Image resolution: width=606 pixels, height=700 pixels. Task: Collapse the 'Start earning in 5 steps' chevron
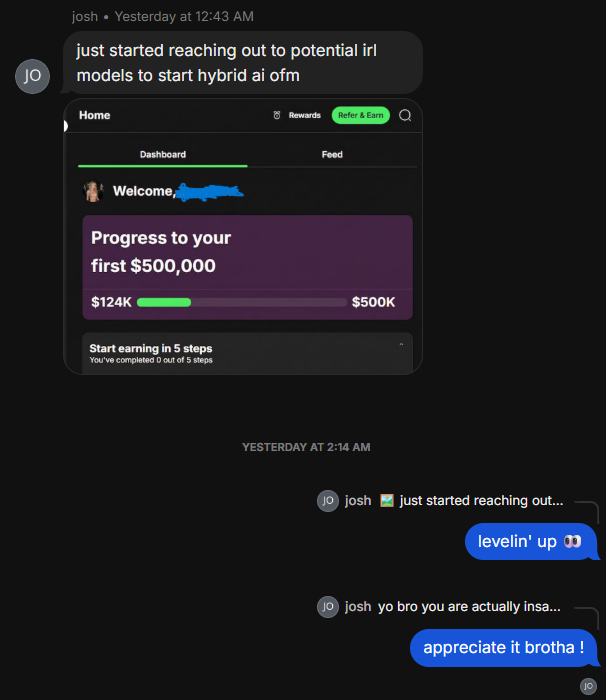point(401,345)
